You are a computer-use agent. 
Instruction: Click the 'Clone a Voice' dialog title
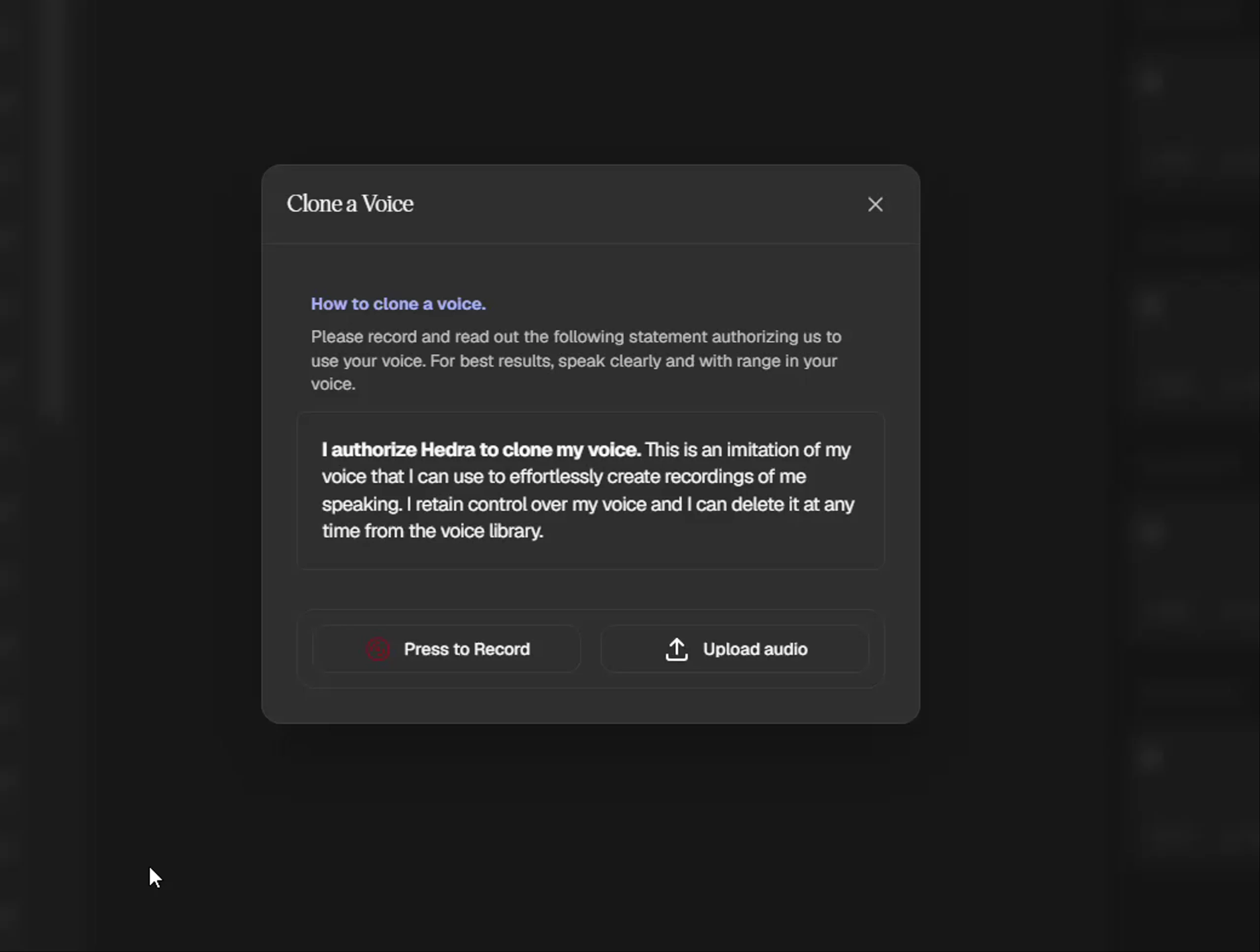pos(350,204)
